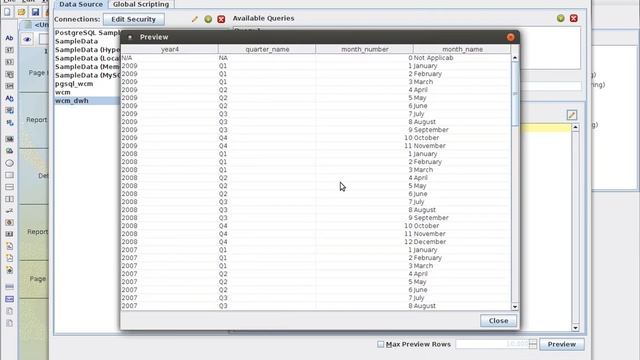Viewport: 640px width, 360px height.
Task: Click the Max Preview Rows number field
Action: 492,344
